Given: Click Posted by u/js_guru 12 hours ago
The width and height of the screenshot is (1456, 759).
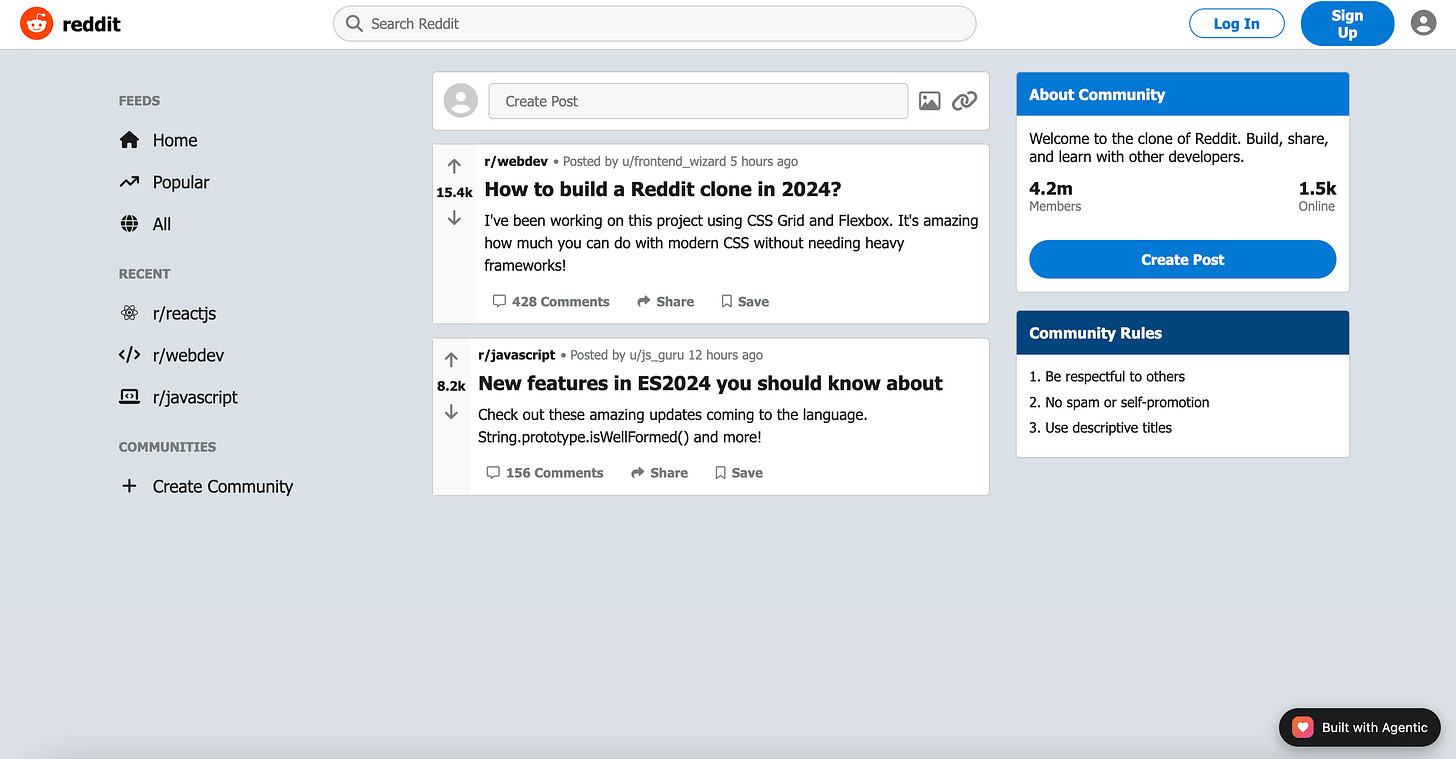Looking at the screenshot, I should [666, 355].
